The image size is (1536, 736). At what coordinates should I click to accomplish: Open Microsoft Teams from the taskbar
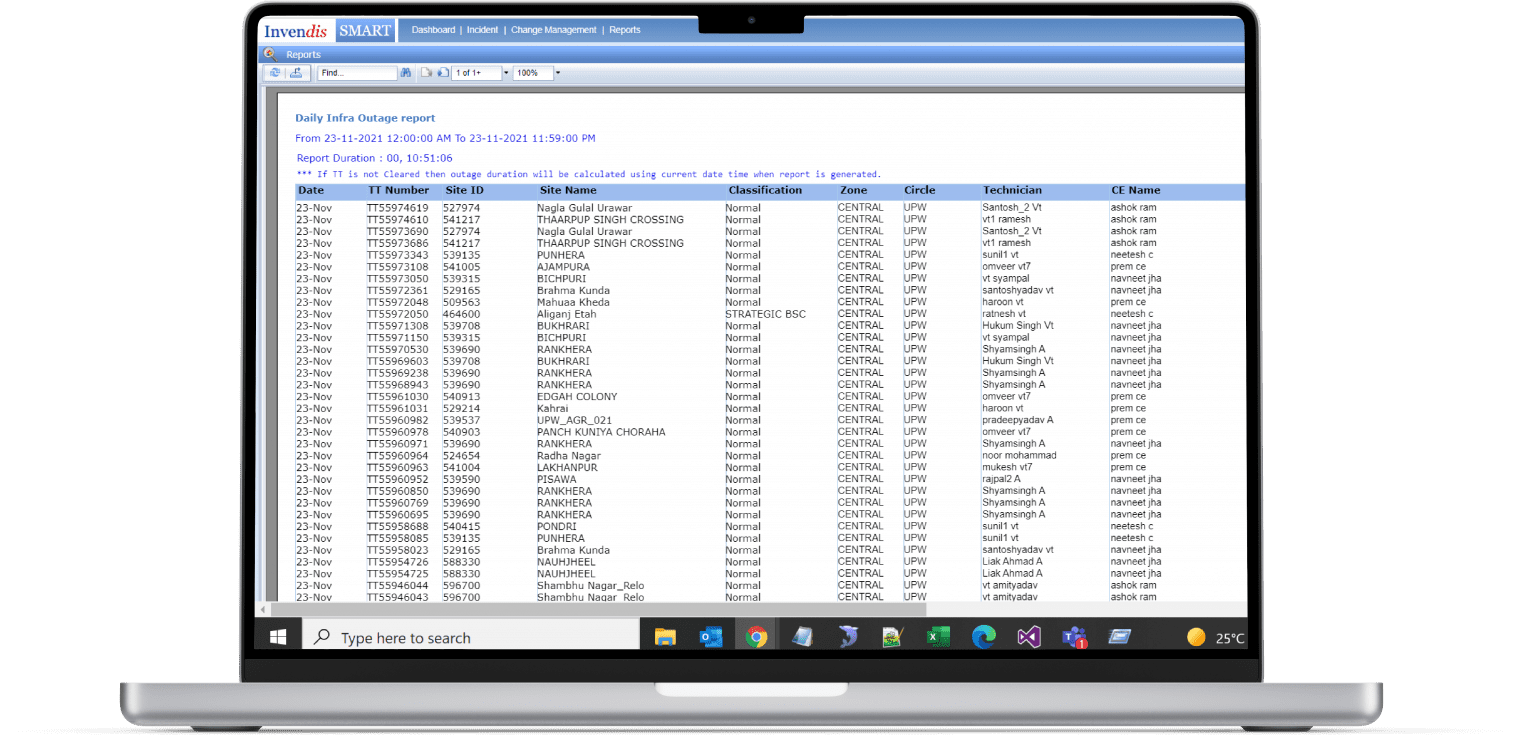point(1074,636)
